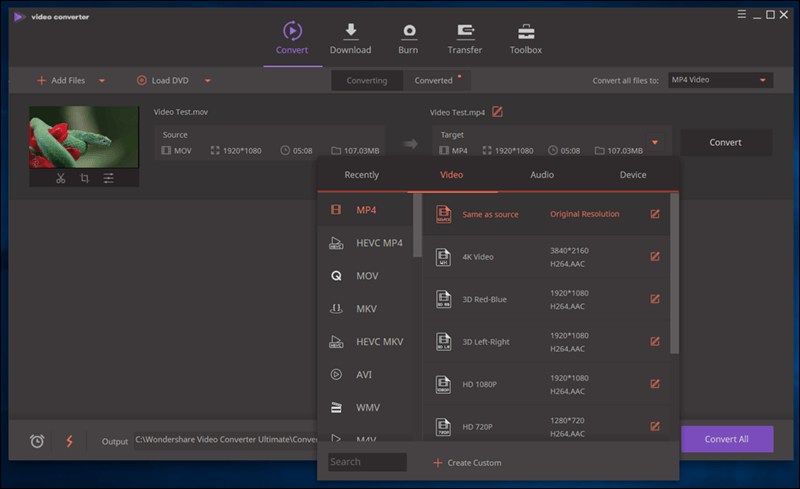Open the Toolbox section

click(525, 38)
